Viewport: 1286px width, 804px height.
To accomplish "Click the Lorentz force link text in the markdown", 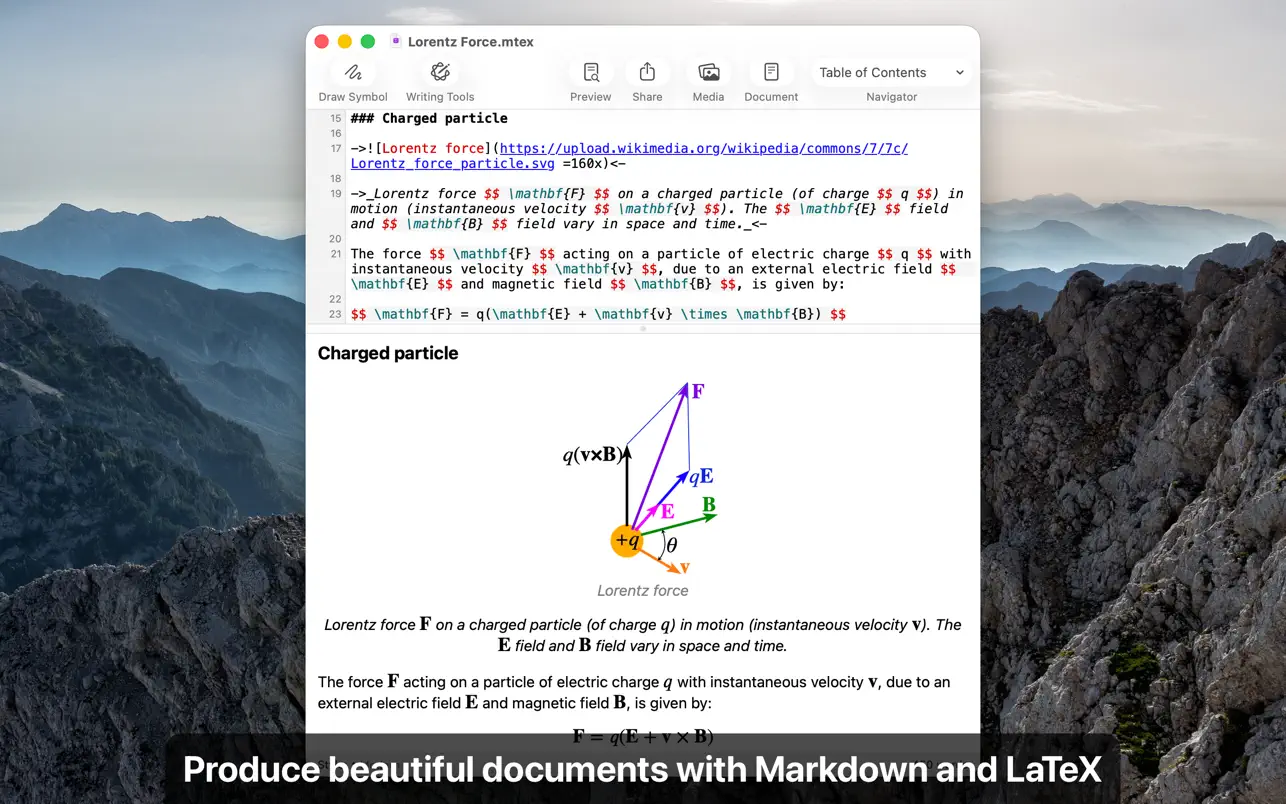I will pos(436,148).
